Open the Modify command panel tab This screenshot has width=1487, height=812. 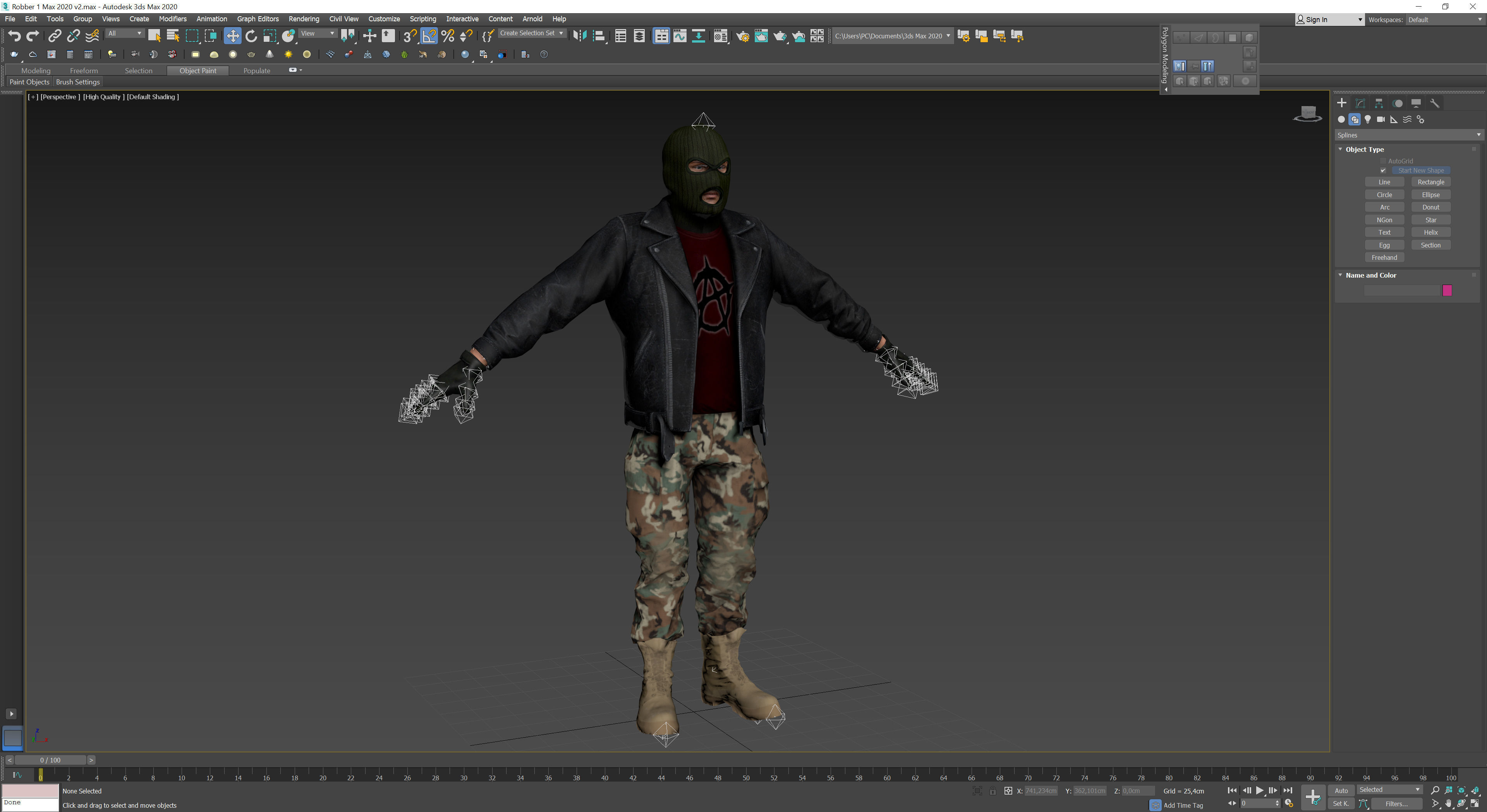[x=1360, y=103]
